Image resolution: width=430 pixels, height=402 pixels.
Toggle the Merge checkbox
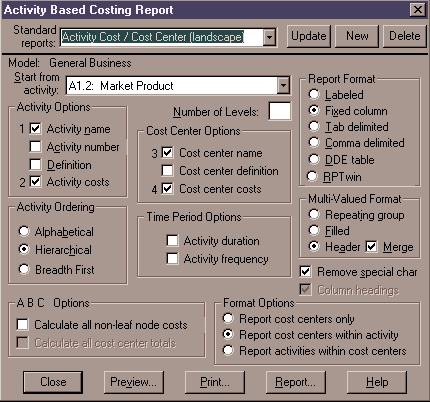[x=371, y=247]
